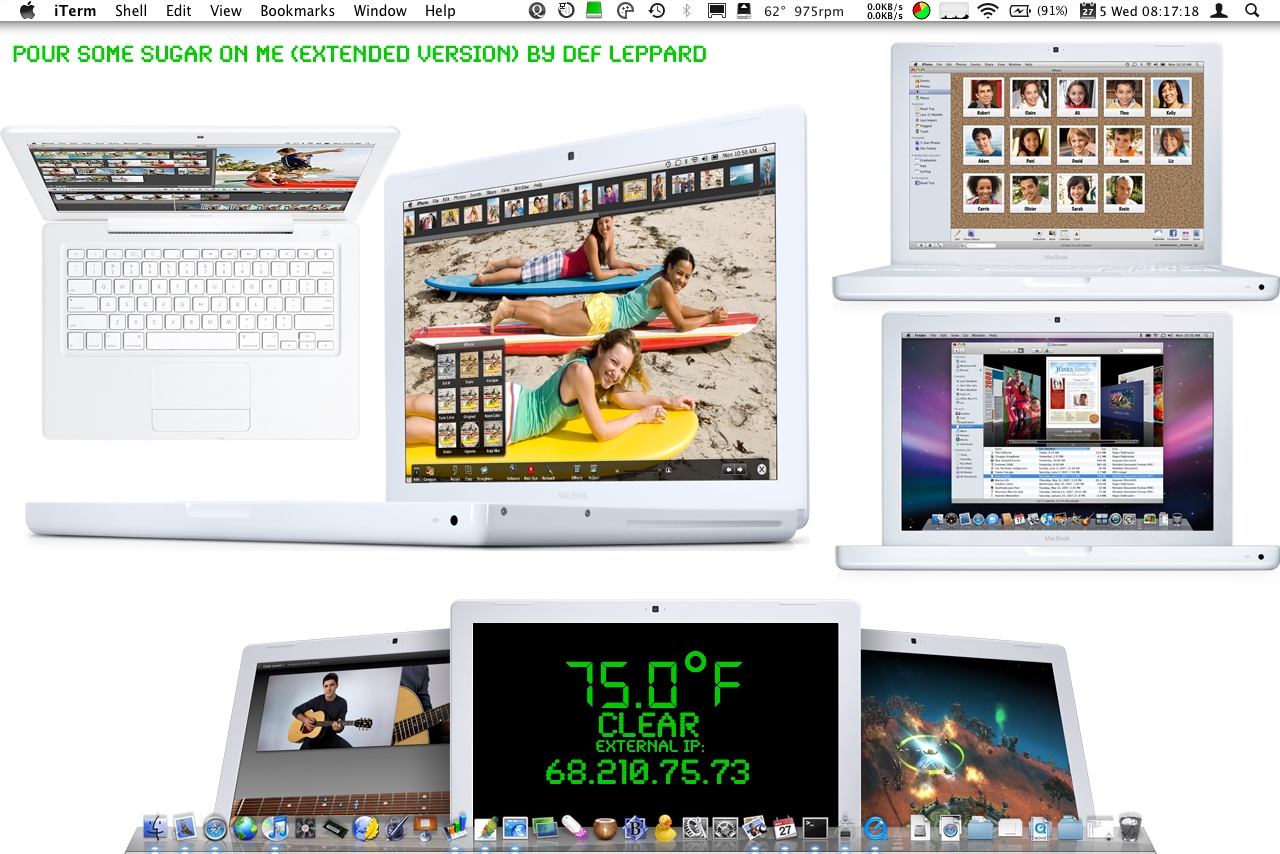The image size is (1280, 854).
Task: Open the parrot feather Dock icon
Action: [485, 827]
